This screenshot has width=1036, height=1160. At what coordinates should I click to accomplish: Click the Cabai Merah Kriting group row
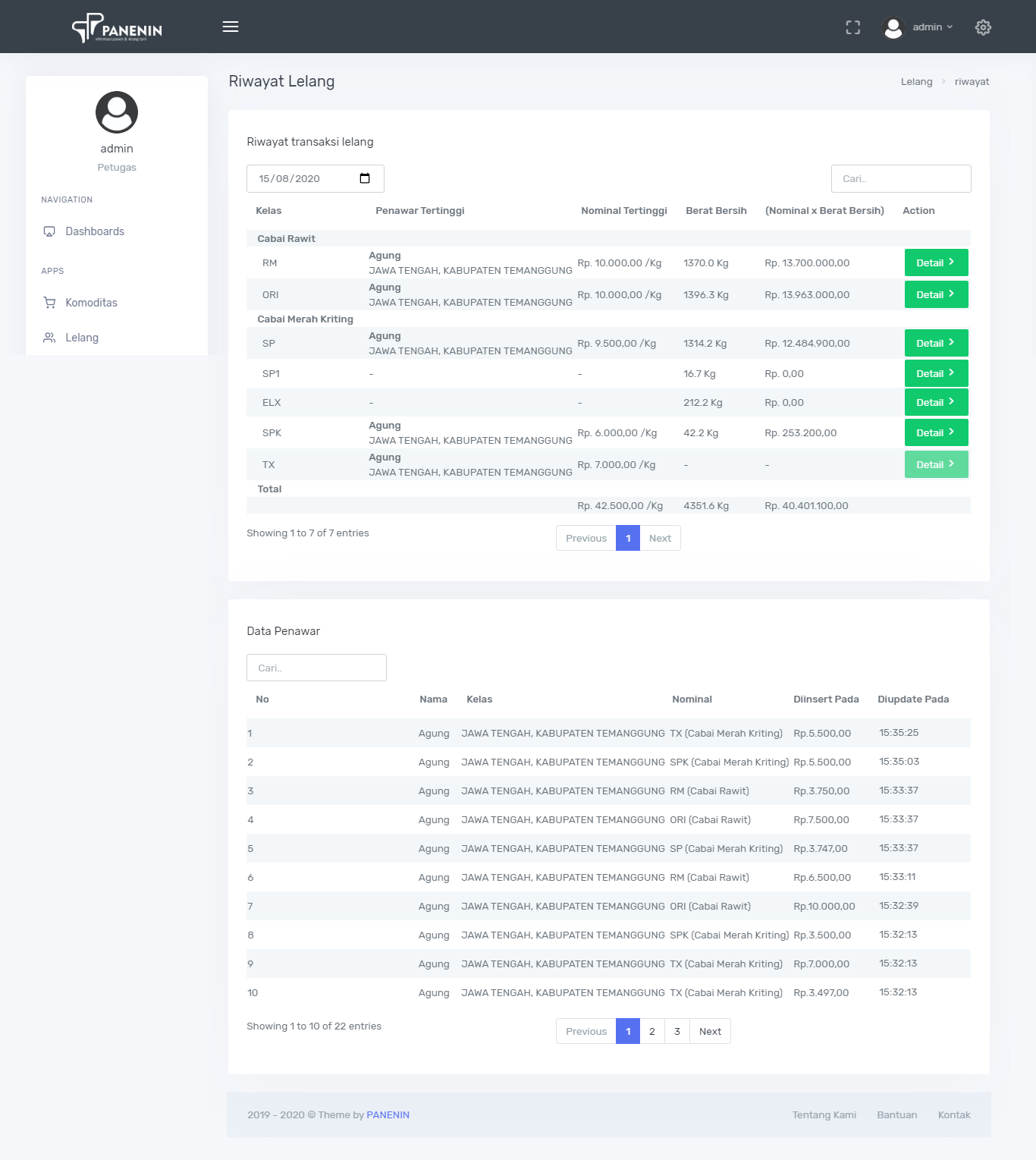tap(608, 319)
